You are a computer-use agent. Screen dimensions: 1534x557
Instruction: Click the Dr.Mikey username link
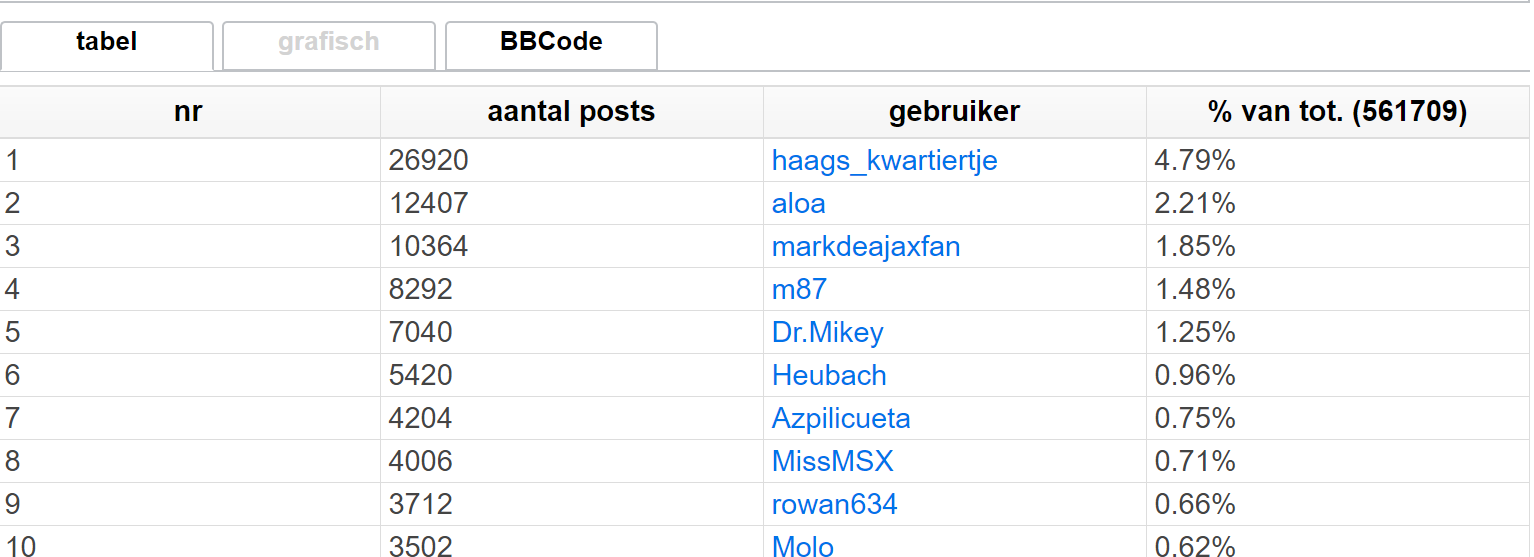click(827, 333)
